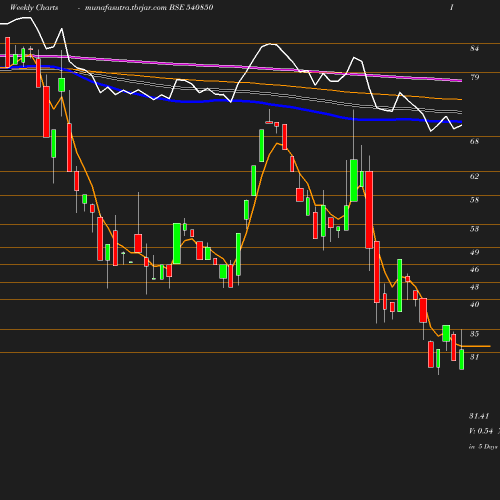Viewport: 500px width, 500px height.
Task: Click the 31.41 last price value
Action: (479, 416)
